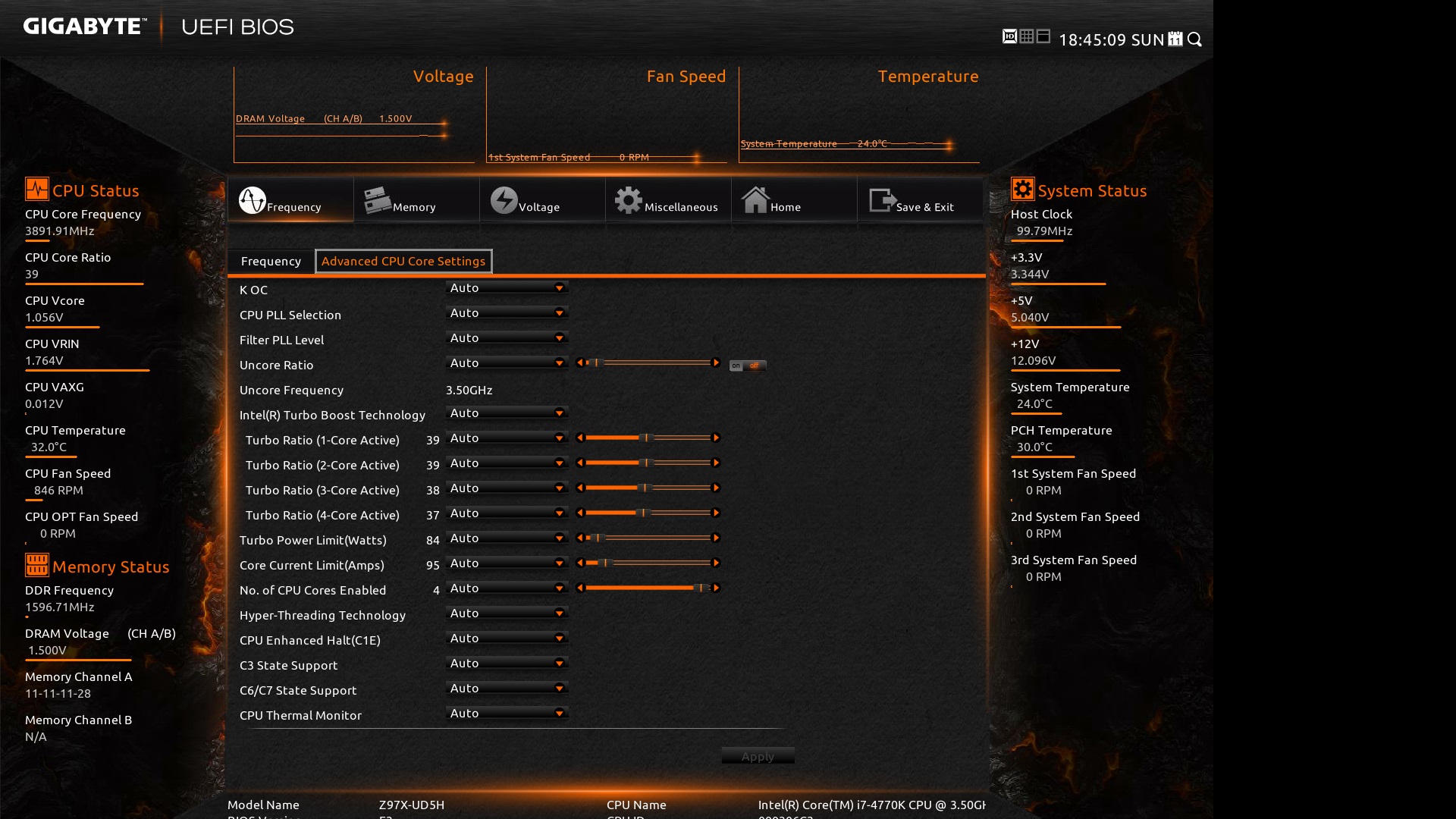Click the right arrow of the Turbo Power Limit slider
The height and width of the screenshot is (819, 1456).
(716, 538)
